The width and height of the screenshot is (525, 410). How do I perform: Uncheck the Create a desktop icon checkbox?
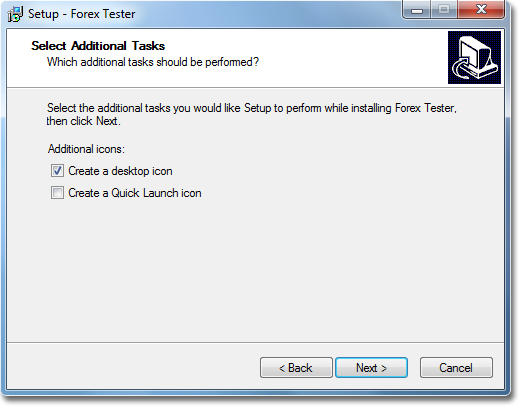[57, 171]
